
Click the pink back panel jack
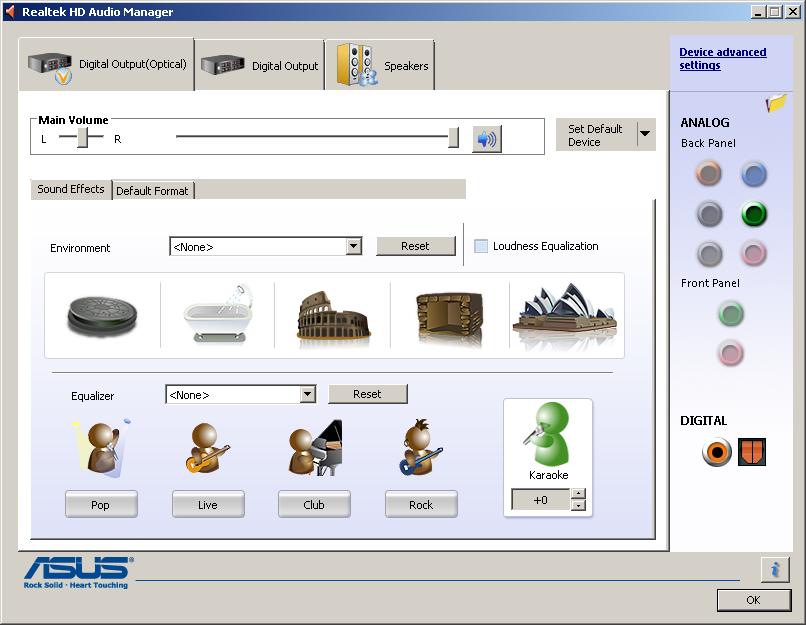(754, 254)
